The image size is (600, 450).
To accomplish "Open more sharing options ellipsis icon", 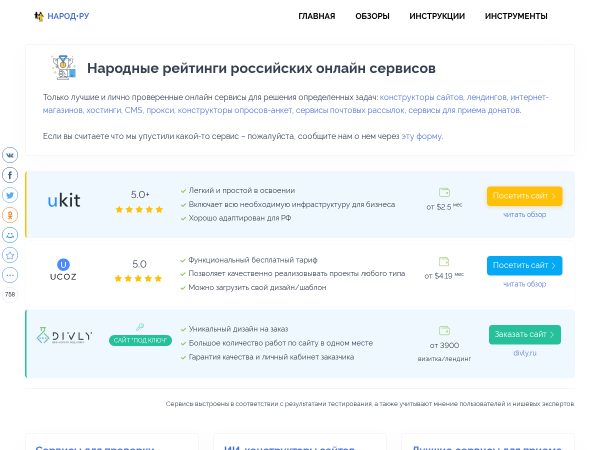I will pyautogui.click(x=10, y=275).
